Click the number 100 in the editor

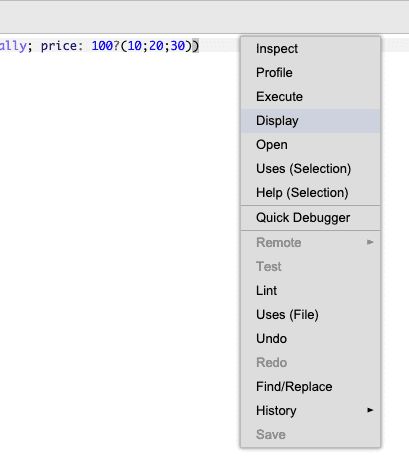coord(102,46)
